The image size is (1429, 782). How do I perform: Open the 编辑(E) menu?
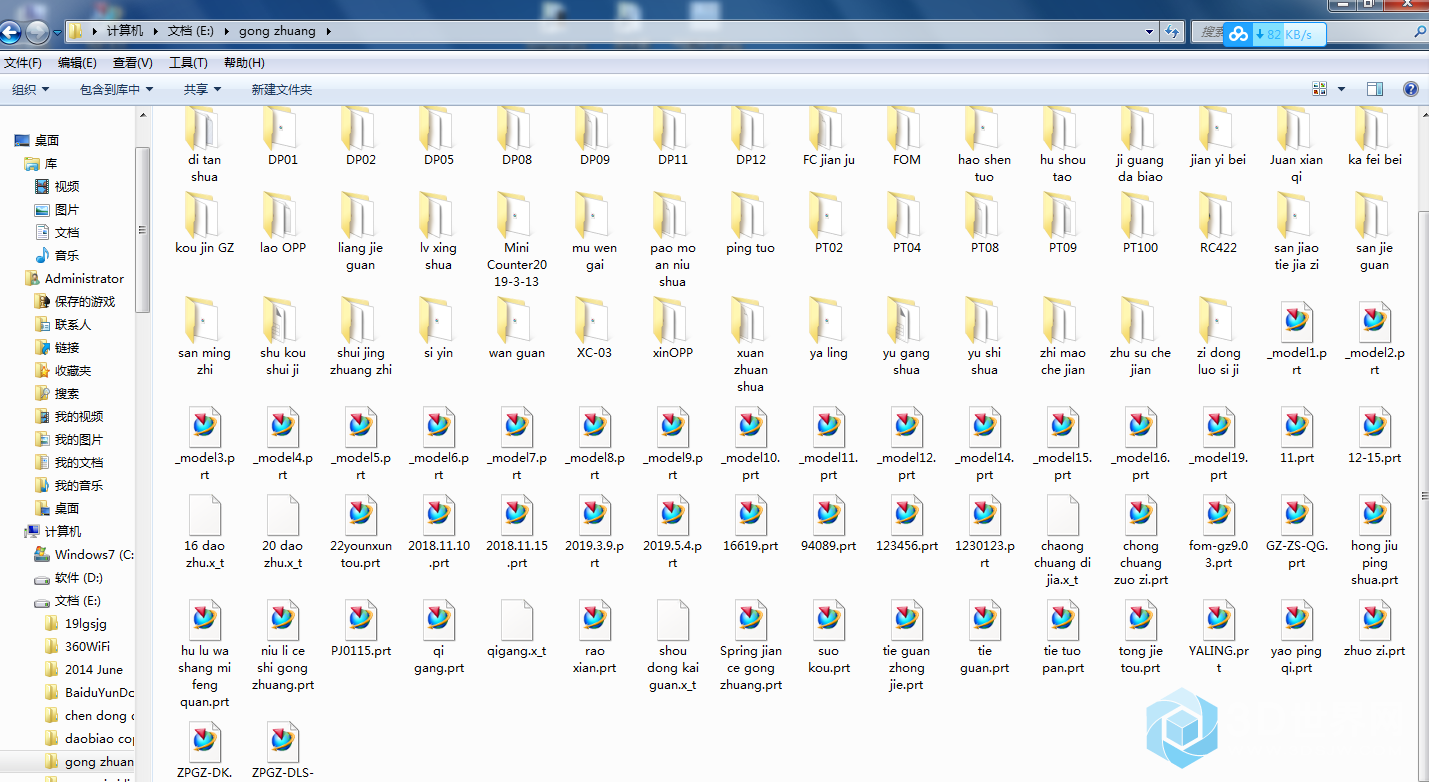click(77, 63)
